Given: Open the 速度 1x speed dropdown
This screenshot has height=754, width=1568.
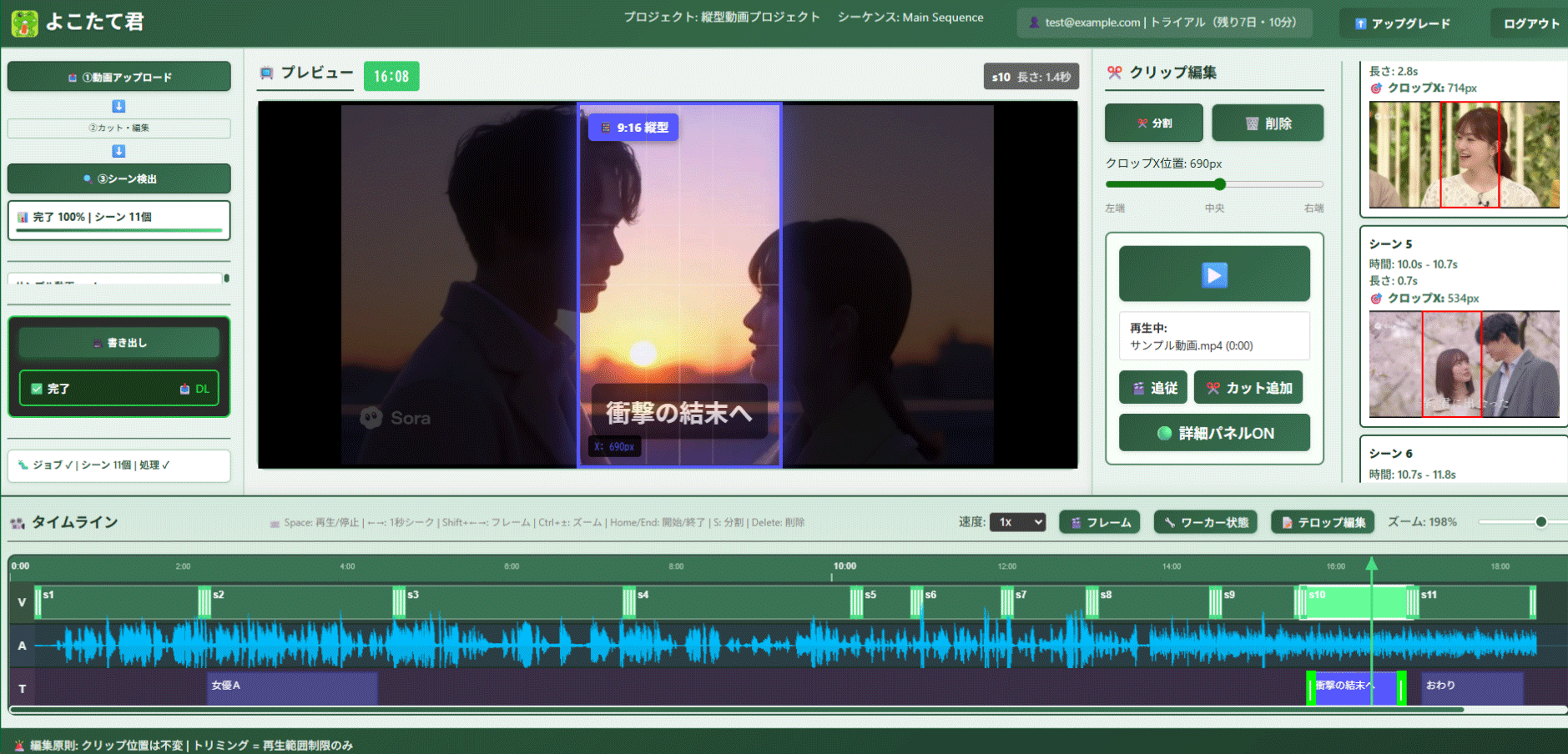Looking at the screenshot, I should click(x=1017, y=522).
